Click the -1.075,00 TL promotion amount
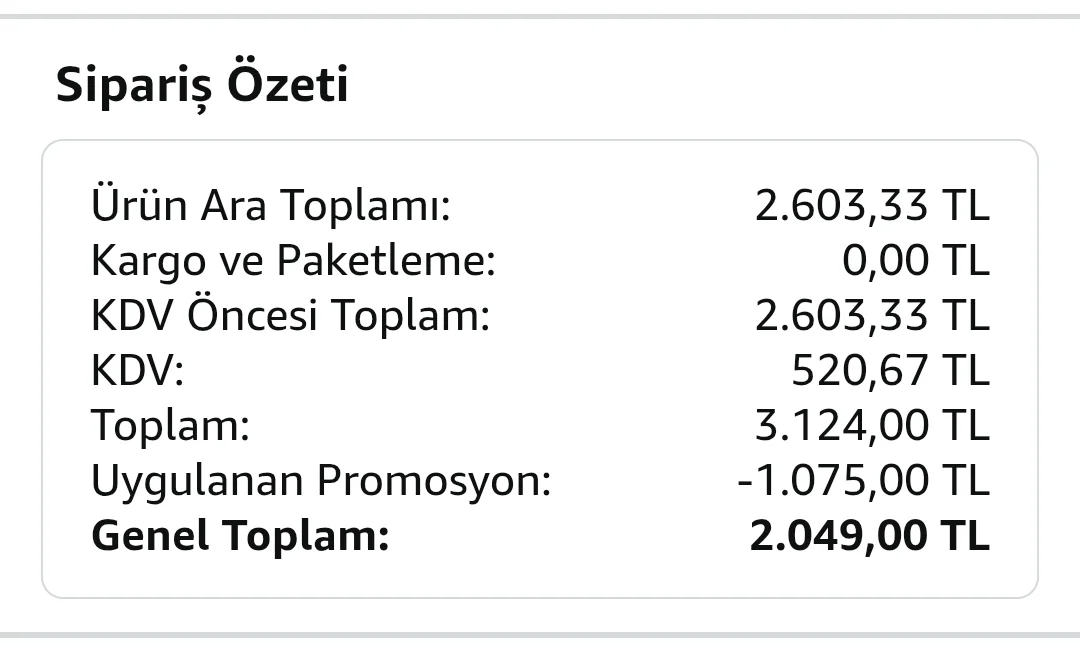 tap(863, 482)
